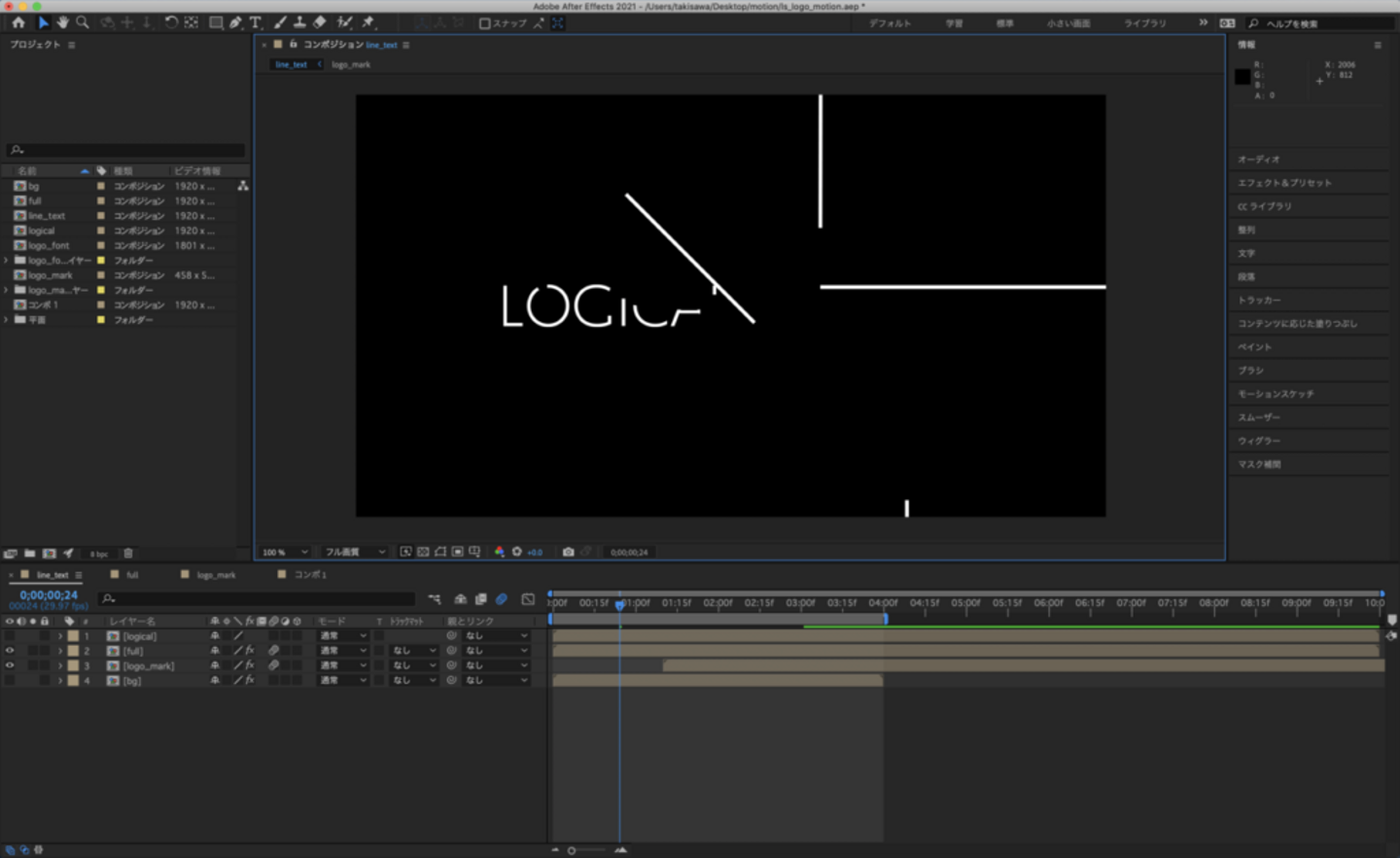Select the Hand tool
Image resolution: width=1400 pixels, height=858 pixels.
[x=63, y=22]
